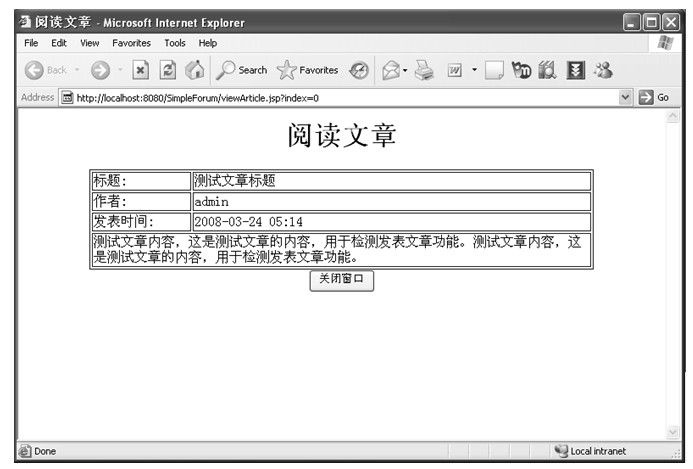Edit the page with Word icon
Image resolution: width=693 pixels, height=469 pixels.
click(x=454, y=70)
